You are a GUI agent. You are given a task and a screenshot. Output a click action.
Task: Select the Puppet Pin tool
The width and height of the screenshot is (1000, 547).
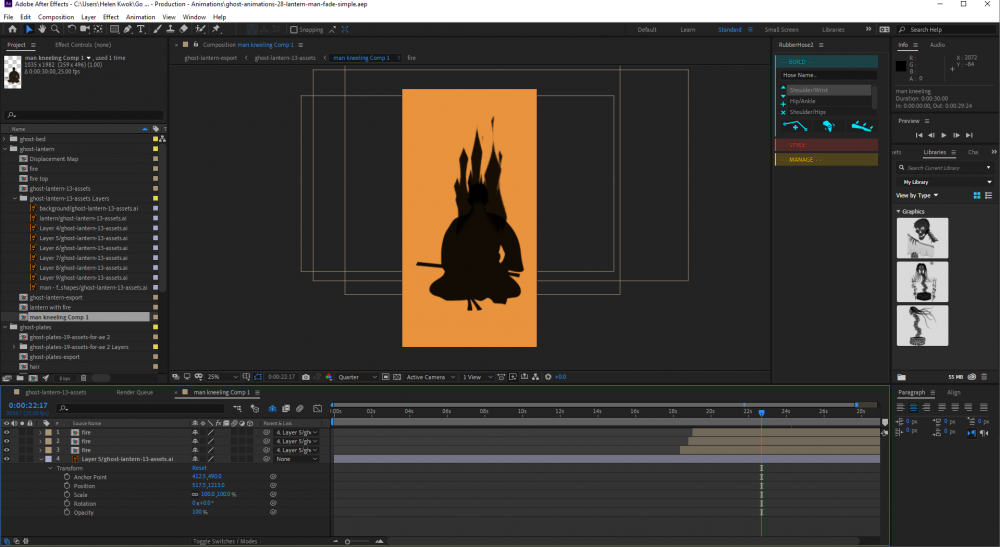216,29
